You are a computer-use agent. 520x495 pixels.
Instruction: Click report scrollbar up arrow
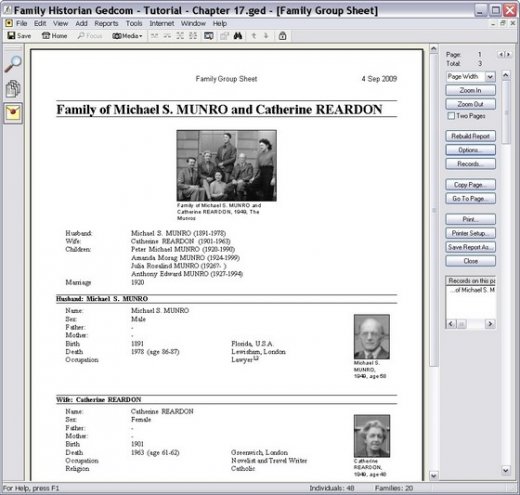point(433,49)
